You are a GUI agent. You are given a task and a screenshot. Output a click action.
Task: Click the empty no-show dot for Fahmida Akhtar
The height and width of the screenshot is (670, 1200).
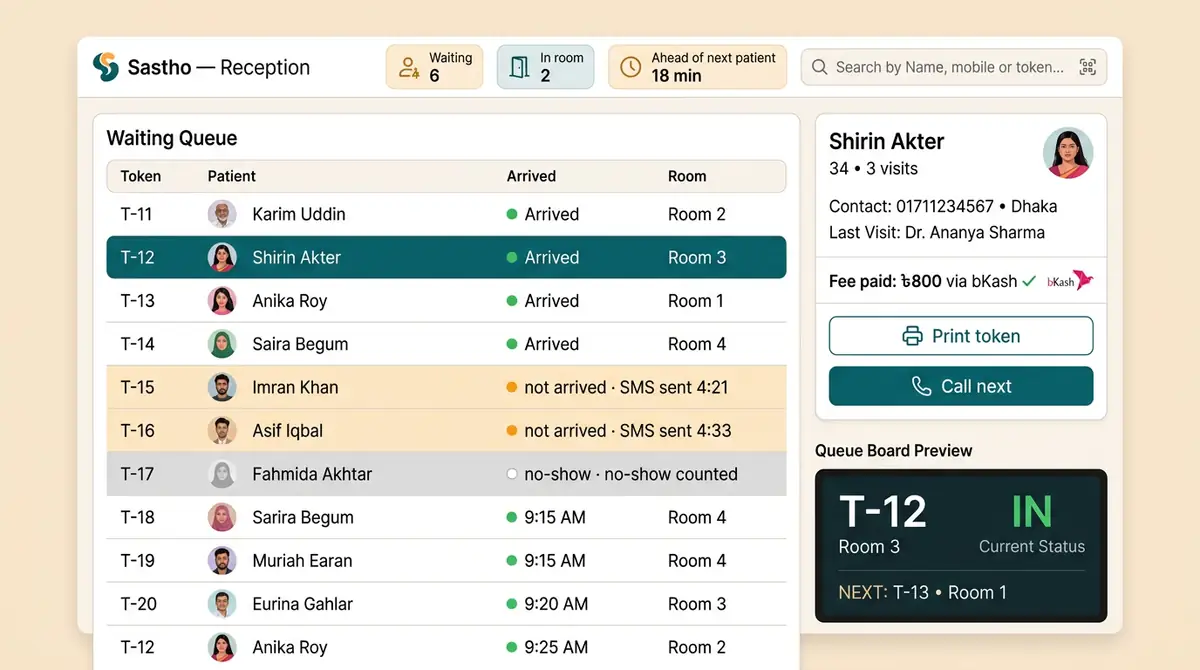[512, 474]
